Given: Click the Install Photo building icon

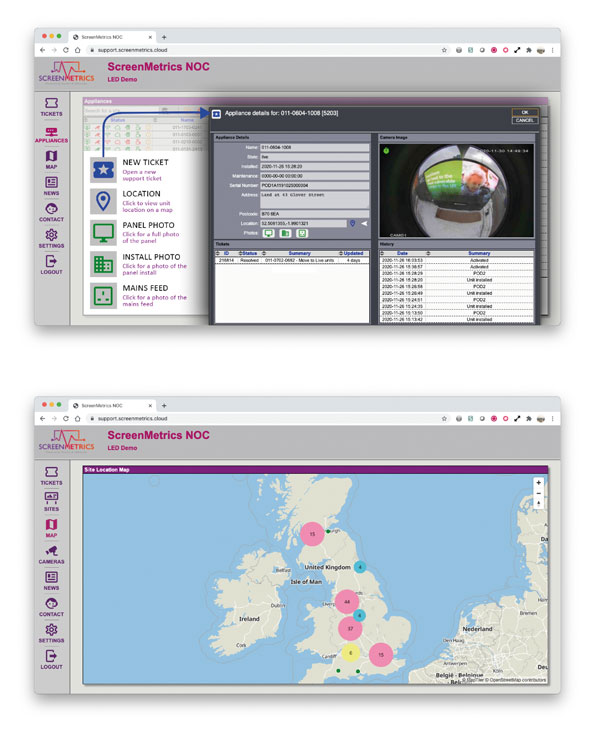Looking at the screenshot, I should coord(101,264).
